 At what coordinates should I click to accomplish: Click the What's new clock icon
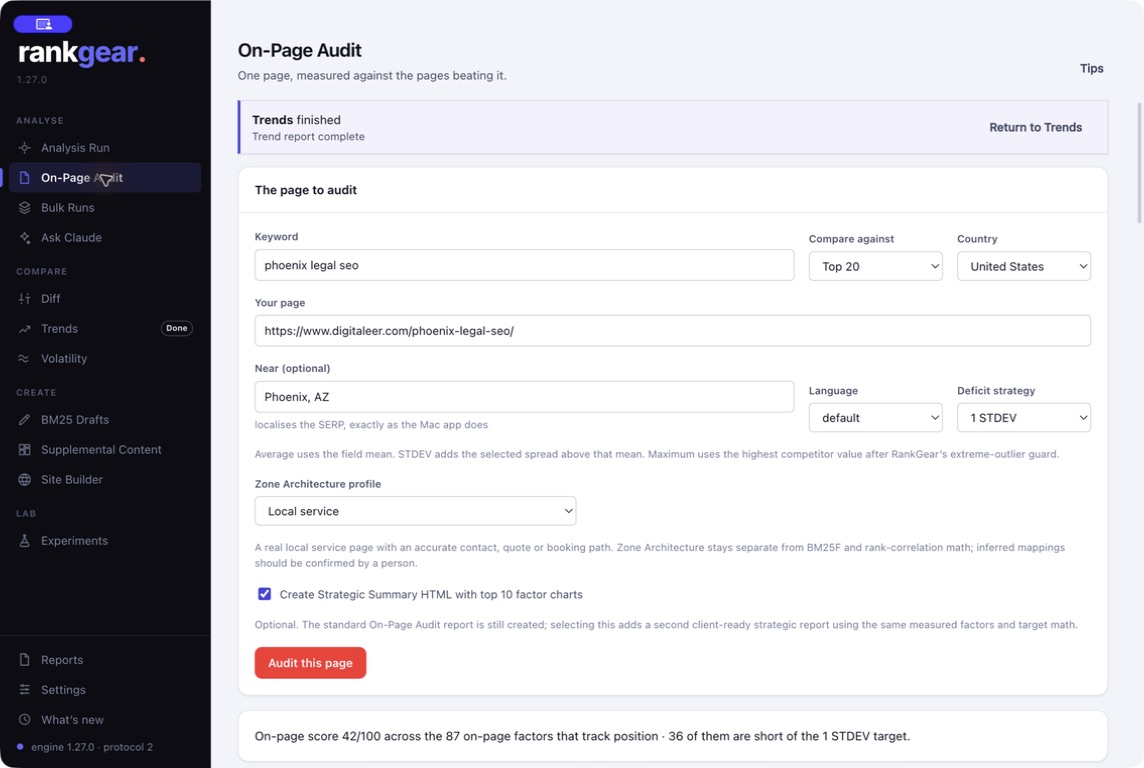coord(25,719)
